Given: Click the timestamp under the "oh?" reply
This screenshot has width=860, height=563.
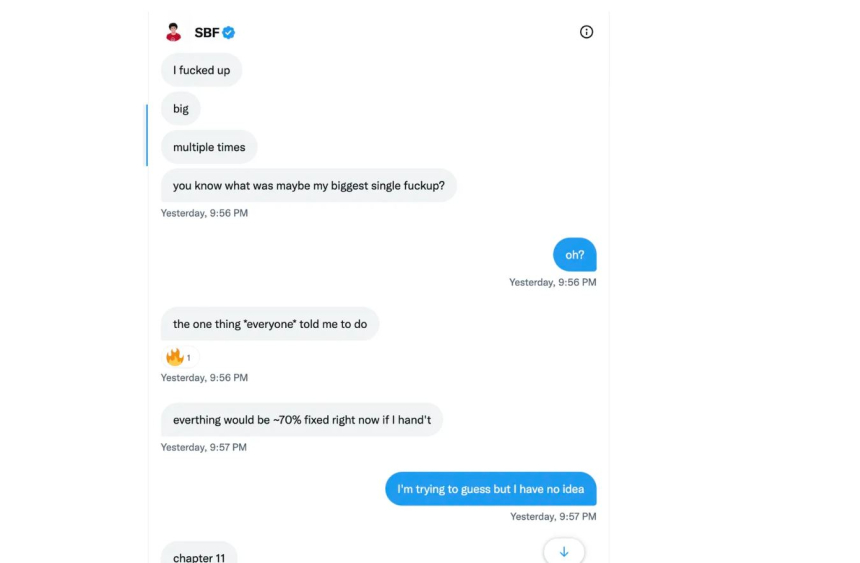Looking at the screenshot, I should coord(552,283).
